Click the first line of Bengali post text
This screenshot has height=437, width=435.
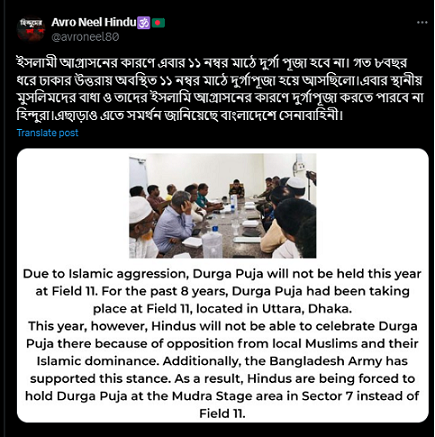tap(212, 63)
